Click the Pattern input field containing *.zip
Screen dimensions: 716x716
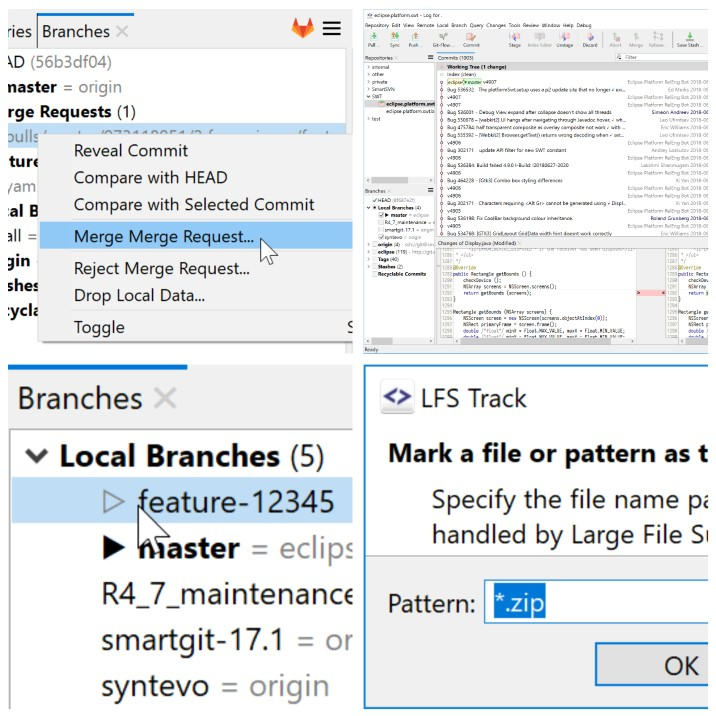(596, 602)
